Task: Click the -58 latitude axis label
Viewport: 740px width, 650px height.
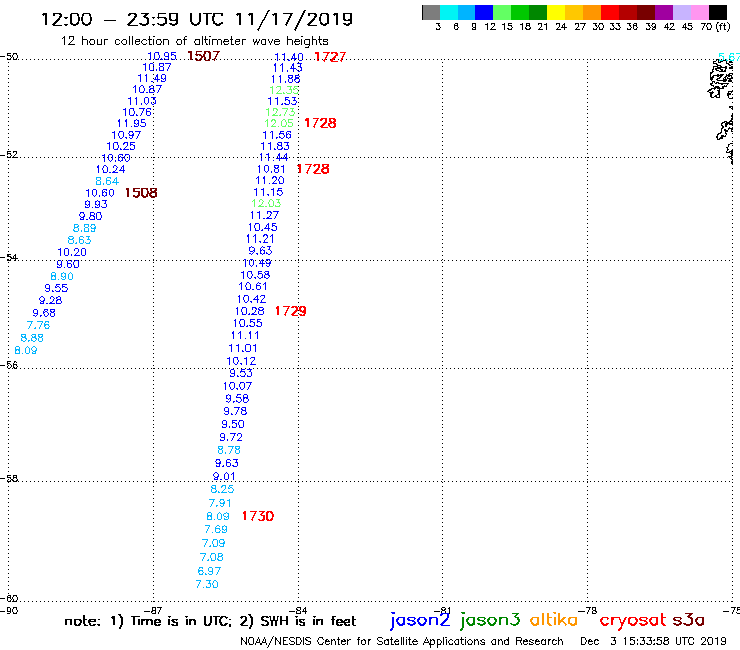Action: click(x=9, y=478)
